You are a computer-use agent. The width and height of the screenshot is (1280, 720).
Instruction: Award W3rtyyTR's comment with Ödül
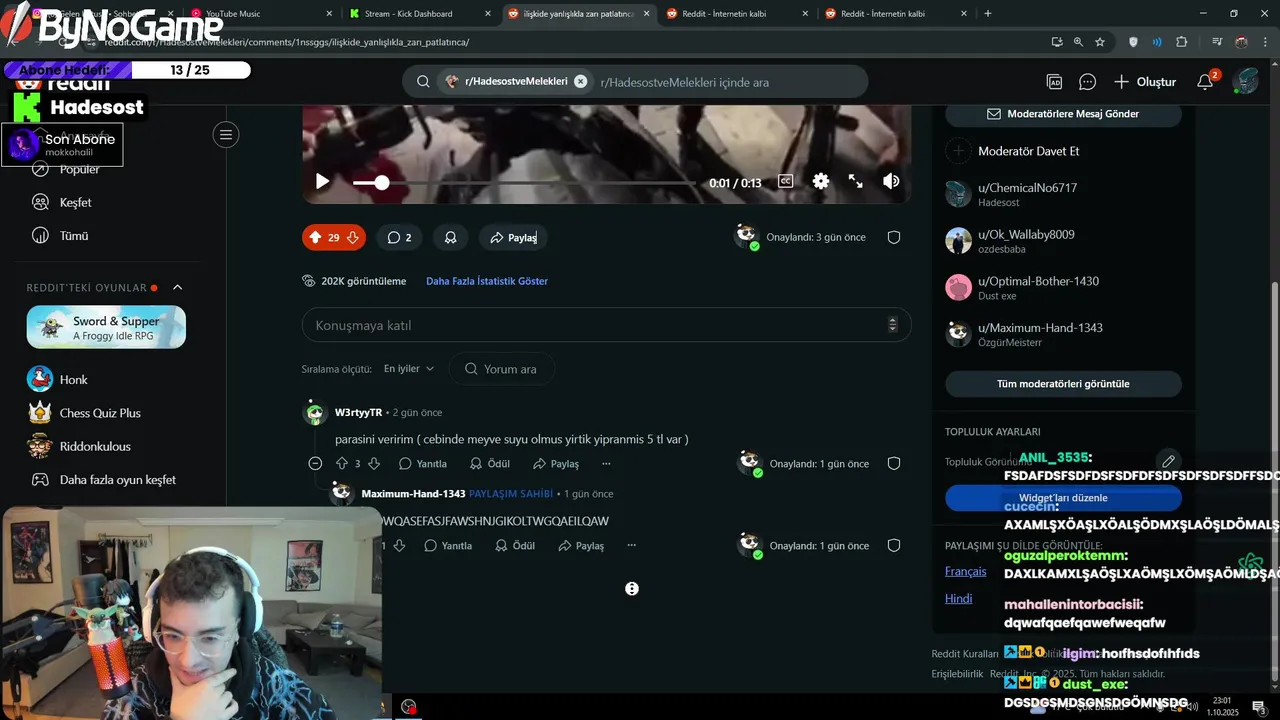490,464
